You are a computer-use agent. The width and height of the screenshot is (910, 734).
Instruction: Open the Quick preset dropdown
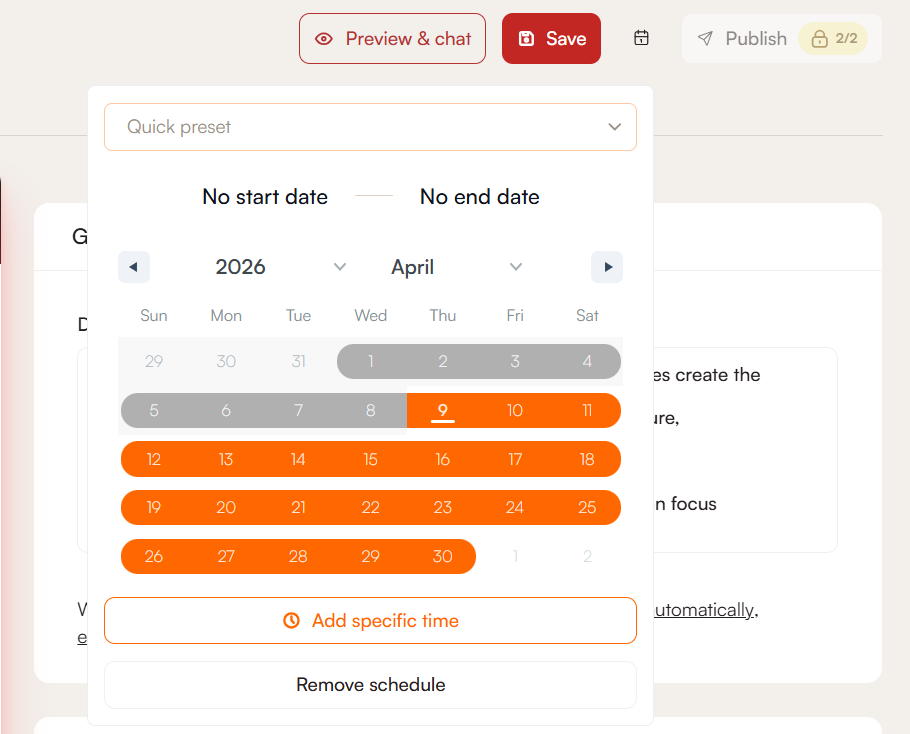(x=370, y=127)
